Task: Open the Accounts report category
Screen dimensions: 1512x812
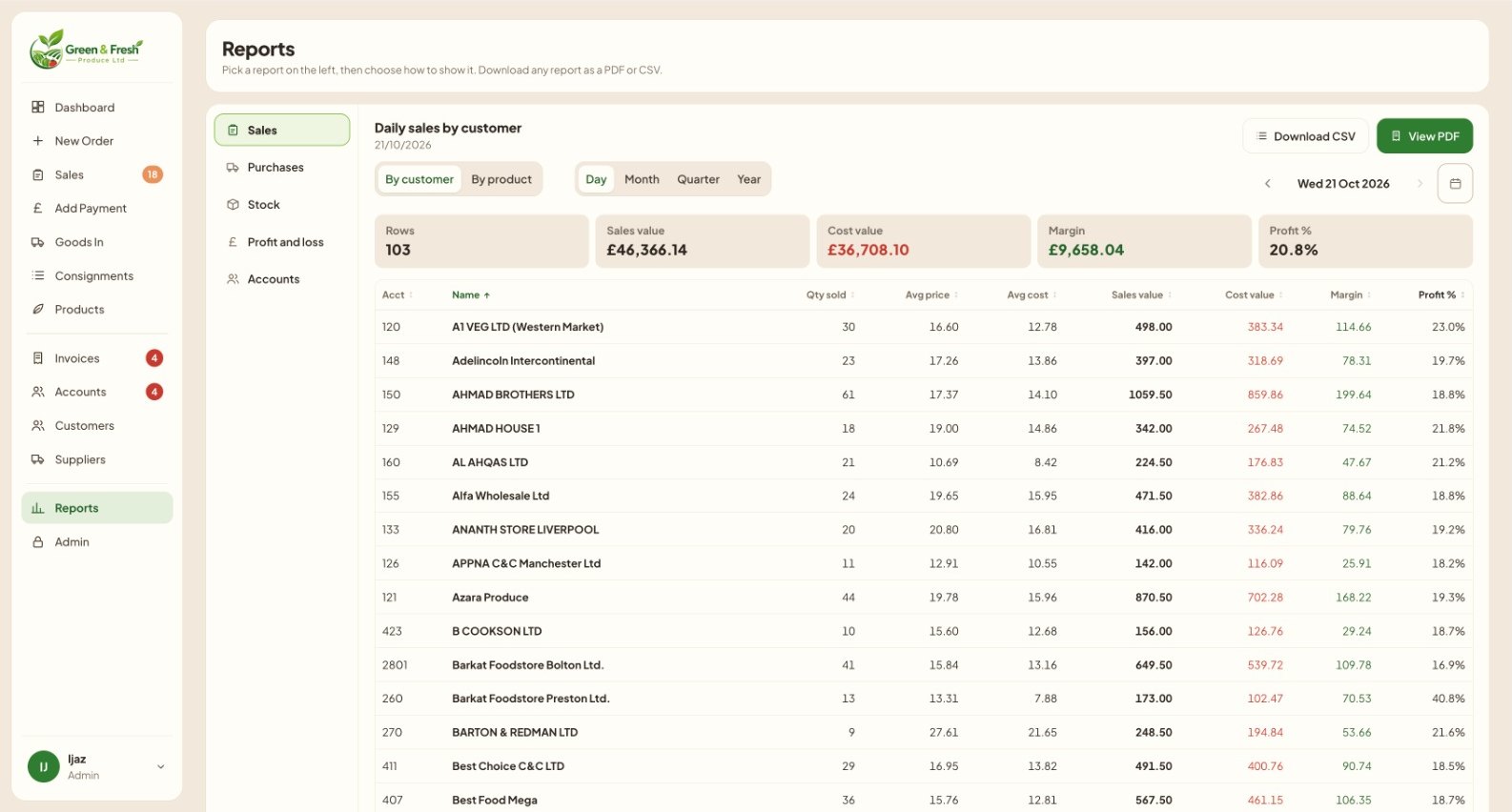Action: click(x=282, y=279)
